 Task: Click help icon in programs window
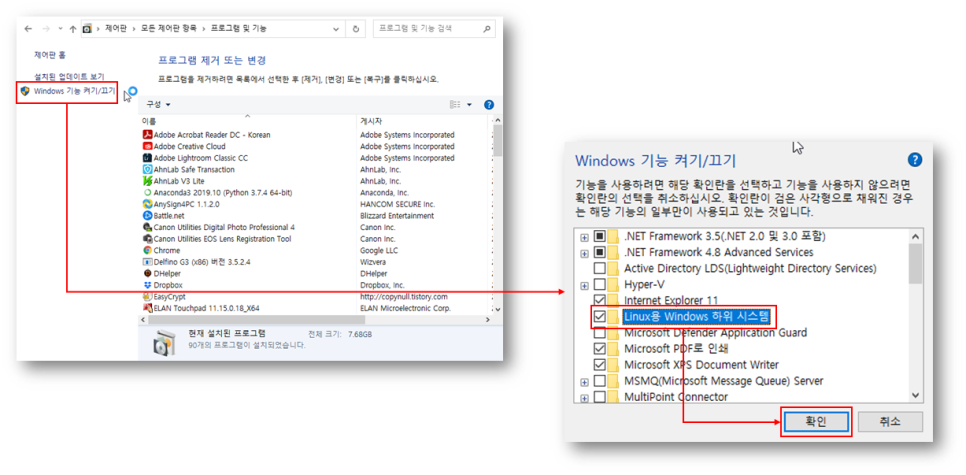point(489,105)
